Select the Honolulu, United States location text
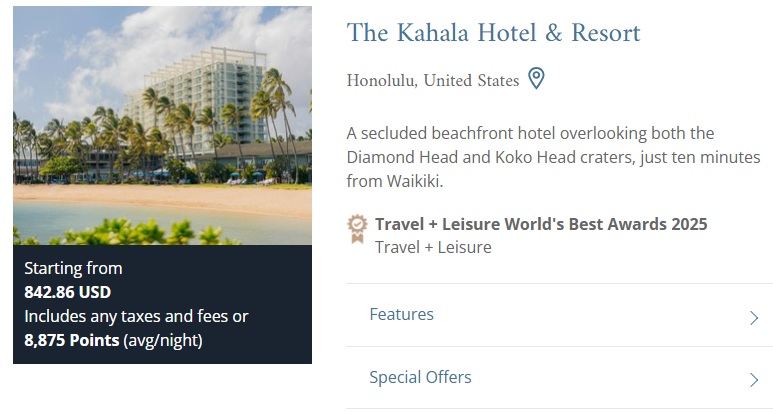This screenshot has width=773, height=412. point(433,80)
